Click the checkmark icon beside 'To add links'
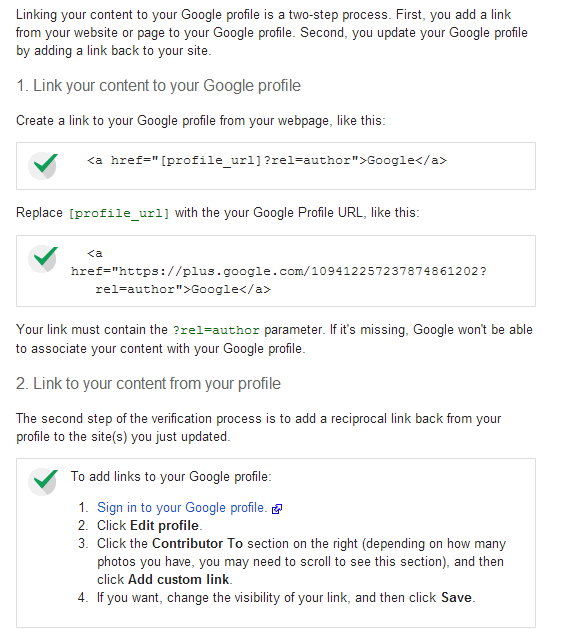Image resolution: width=566 pixels, height=634 pixels. coord(43,482)
